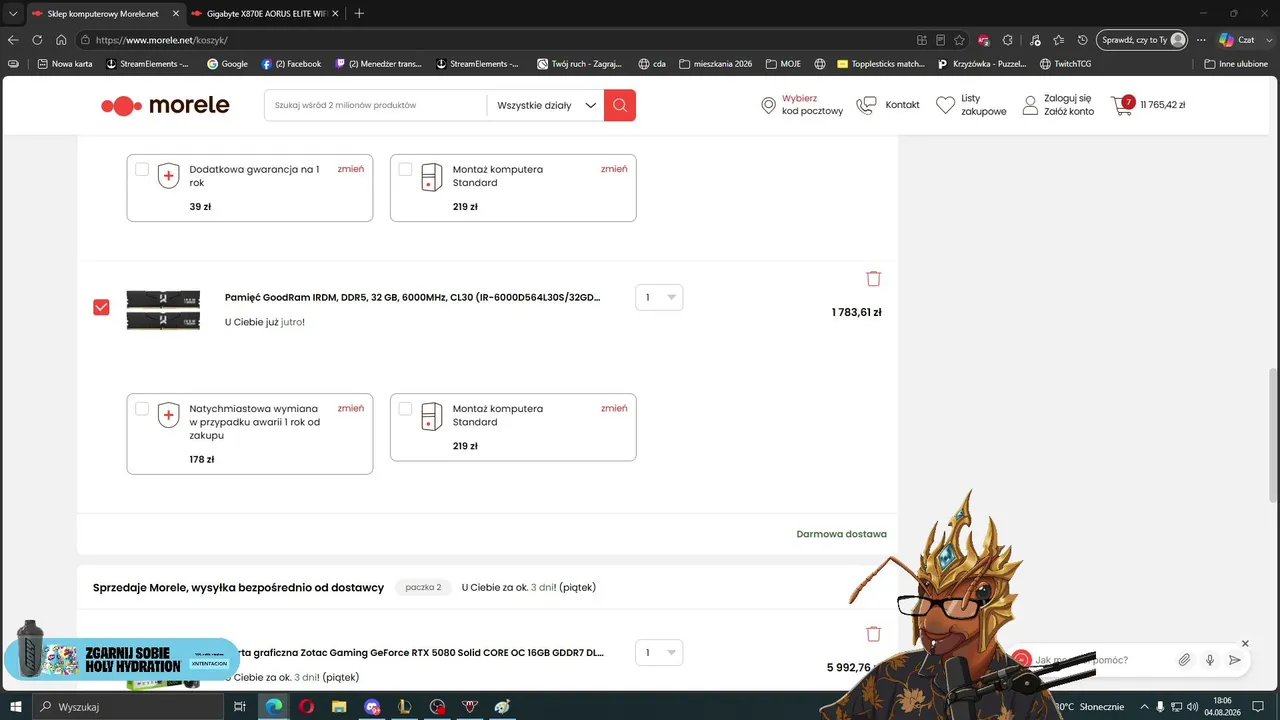
Task: Open the GoodRam IRDM DDR5 product link
Action: click(x=413, y=297)
